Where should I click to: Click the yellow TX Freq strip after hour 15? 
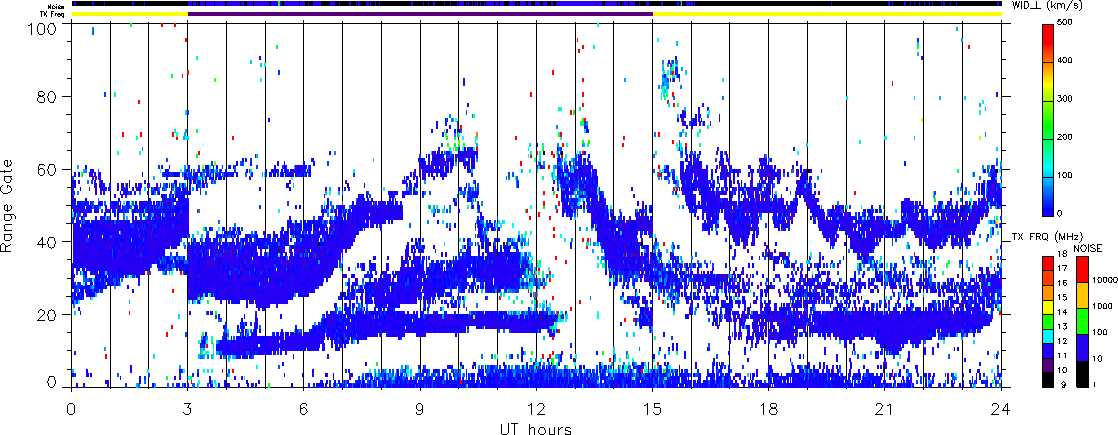[827, 14]
